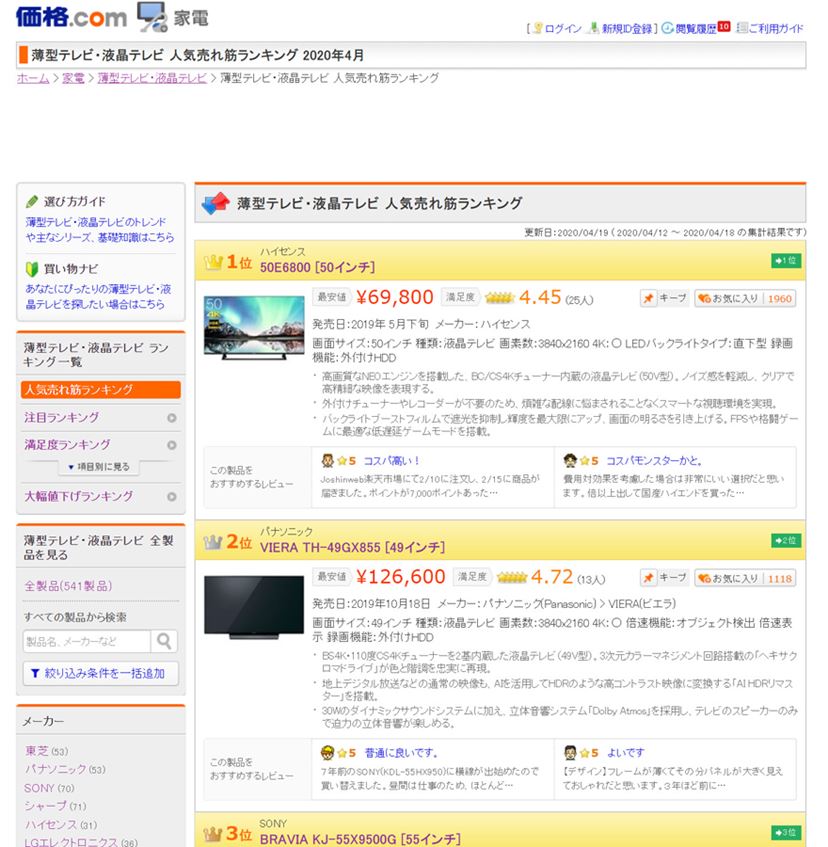The width and height of the screenshot is (828, 847).
Task: Open review よいです
Action: point(625,752)
